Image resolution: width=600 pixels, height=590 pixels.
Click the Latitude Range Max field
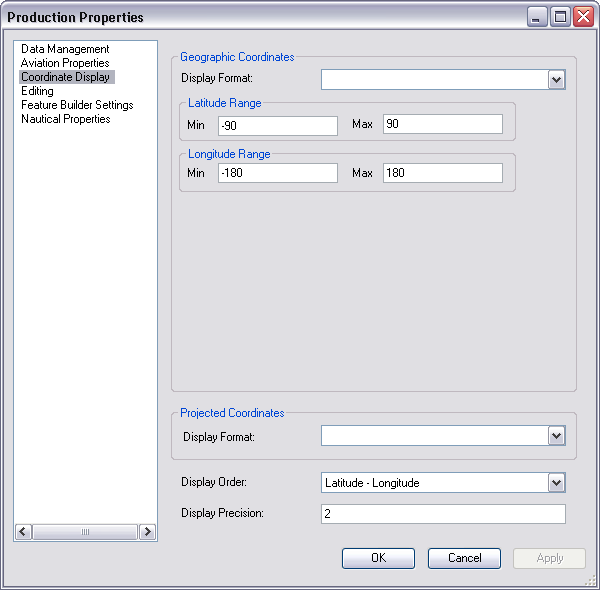tap(442, 124)
